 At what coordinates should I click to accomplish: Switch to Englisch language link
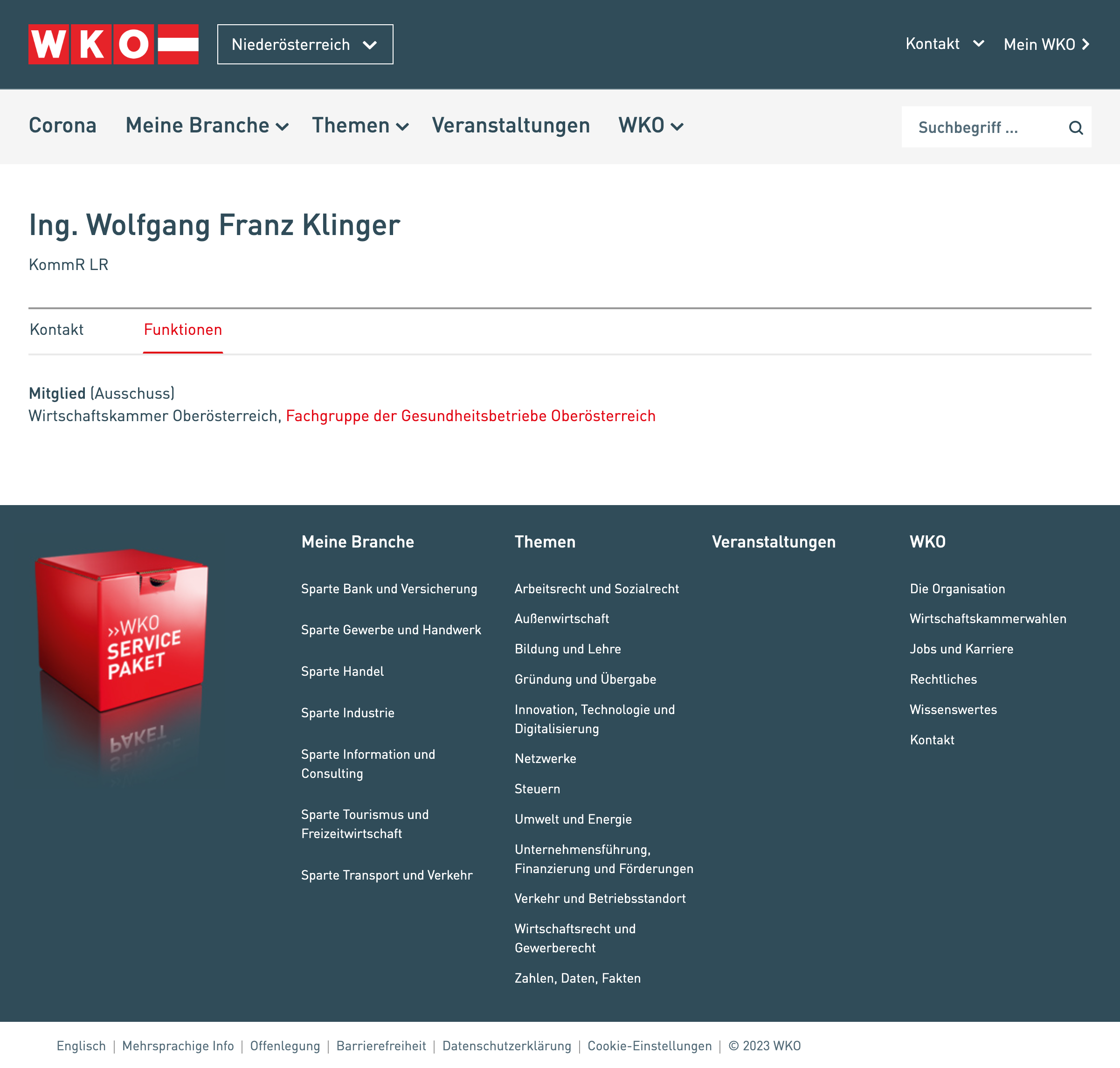[81, 1046]
